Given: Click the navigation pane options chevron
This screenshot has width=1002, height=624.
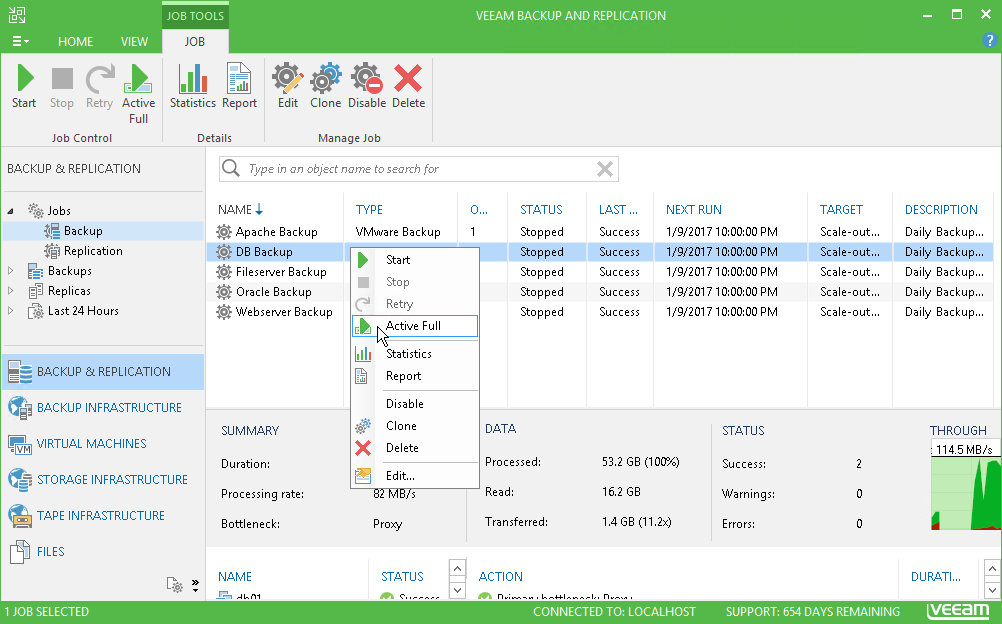Looking at the screenshot, I should click(195, 585).
